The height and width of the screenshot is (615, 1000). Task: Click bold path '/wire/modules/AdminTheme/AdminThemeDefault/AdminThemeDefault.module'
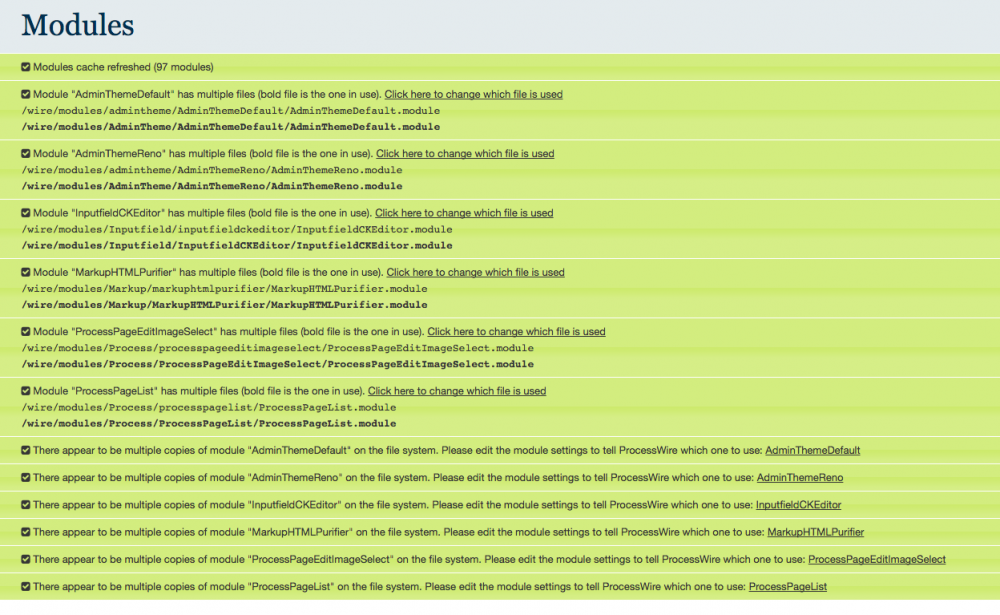pos(231,127)
